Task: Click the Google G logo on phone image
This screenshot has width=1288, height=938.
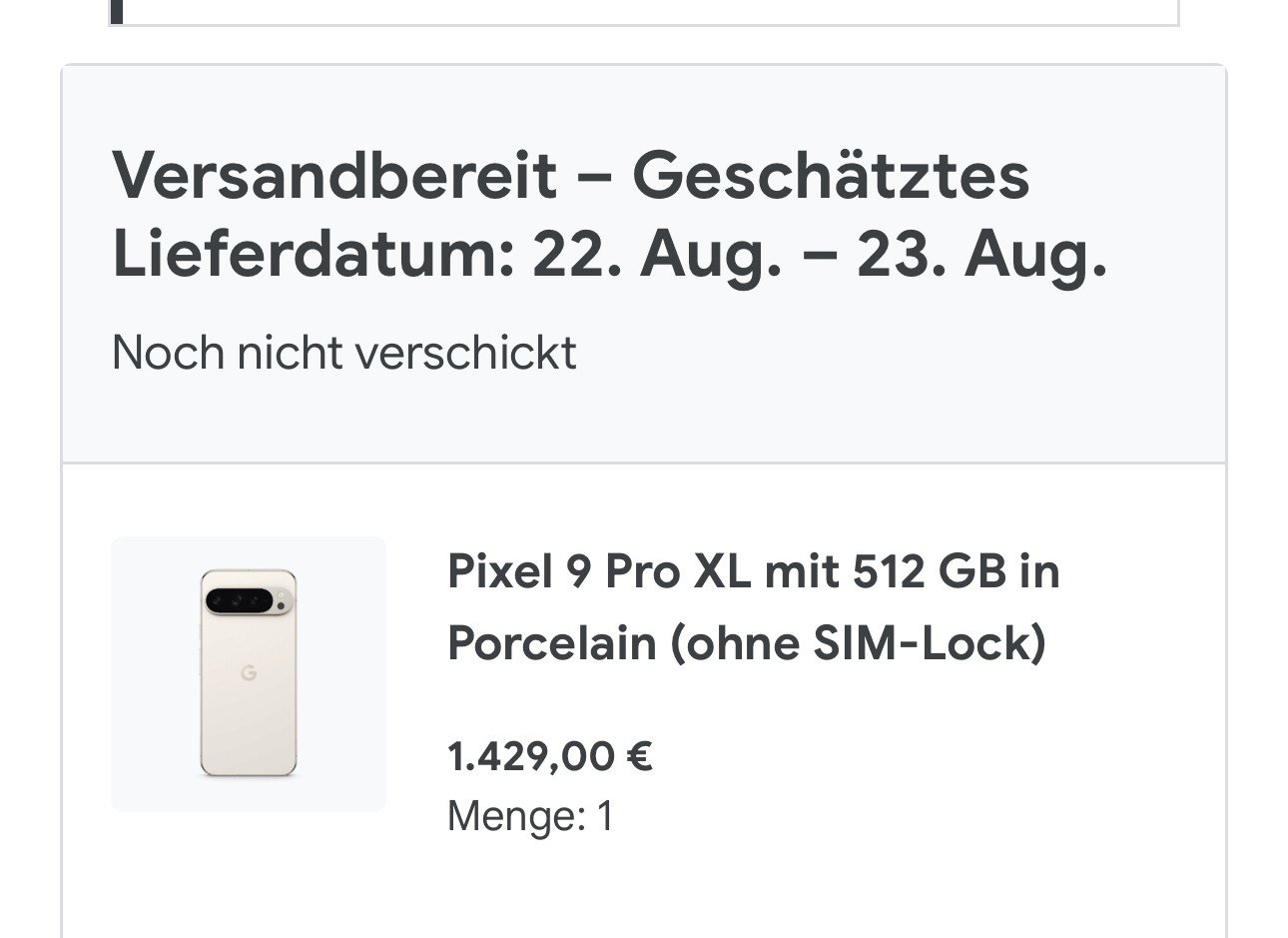Action: [x=249, y=672]
